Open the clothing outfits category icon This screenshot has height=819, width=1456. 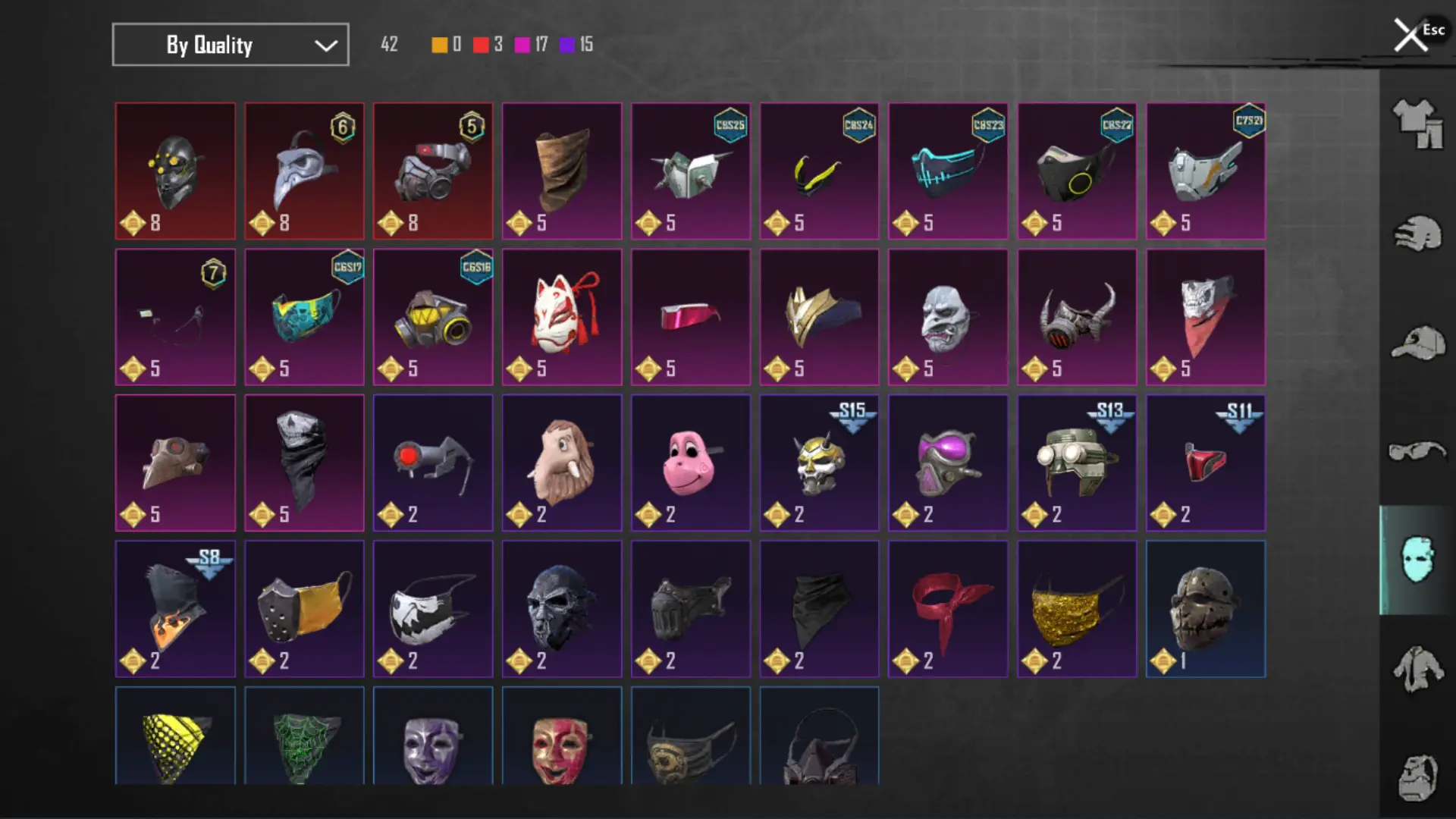(x=1417, y=124)
